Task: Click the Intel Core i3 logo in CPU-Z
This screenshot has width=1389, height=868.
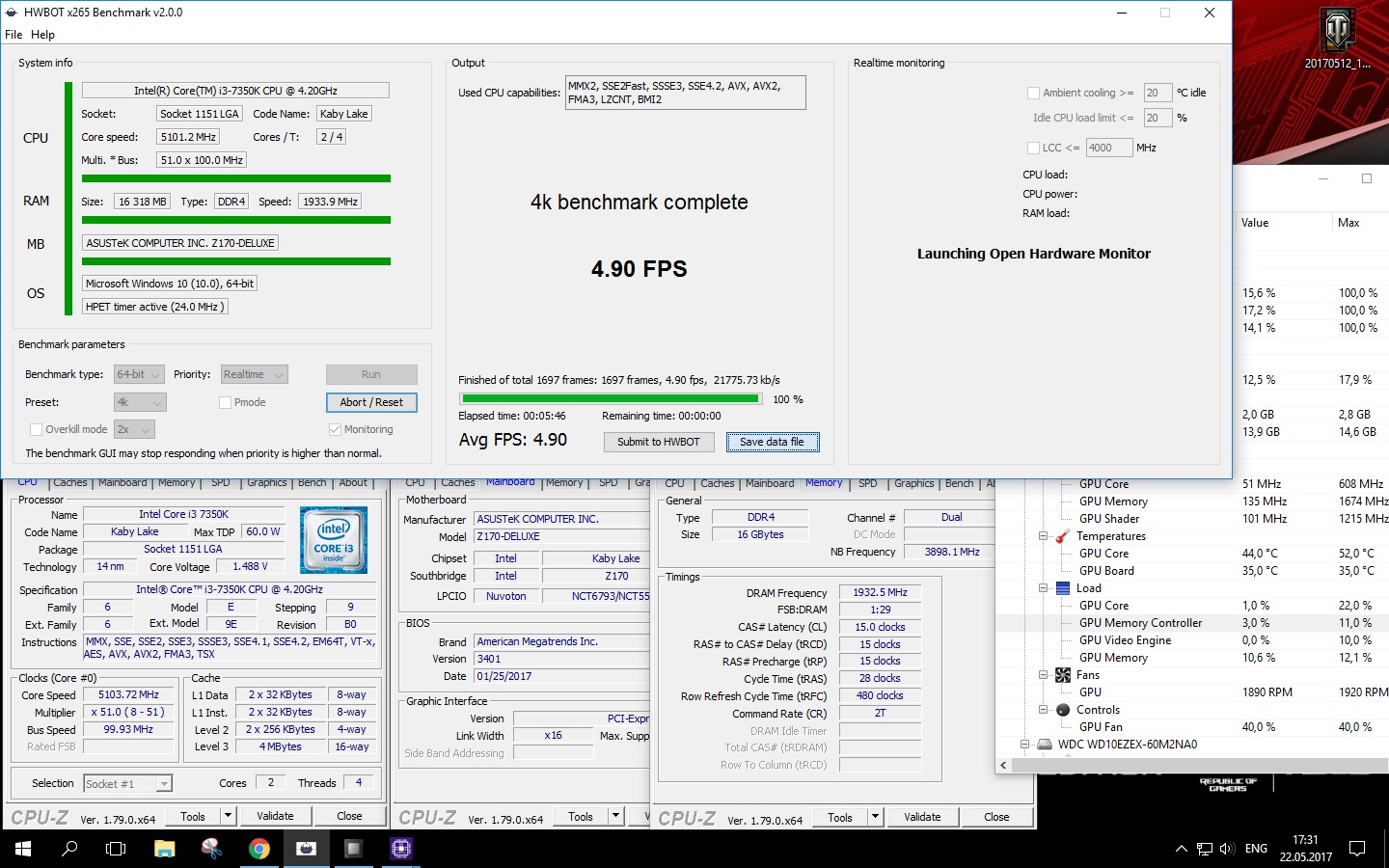Action: [x=334, y=540]
